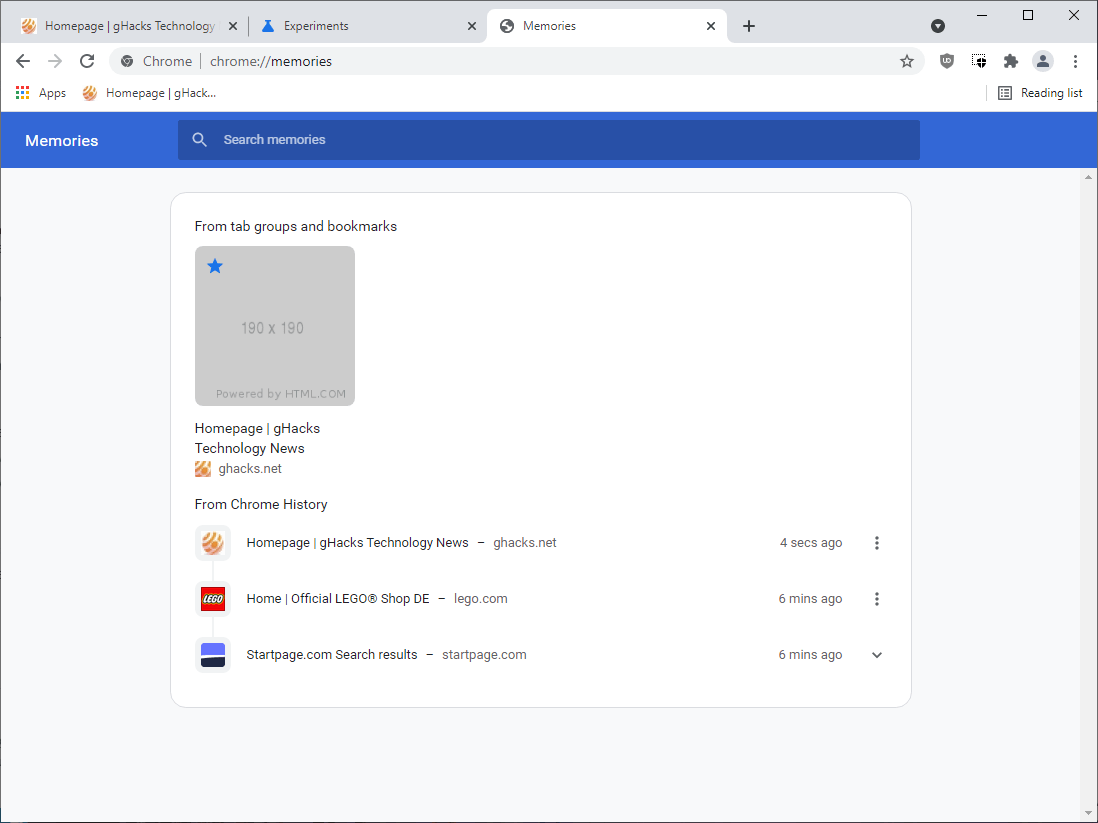The image size is (1098, 823).
Task: Open the Homepage gHacks Technology News card title
Action: (x=257, y=438)
